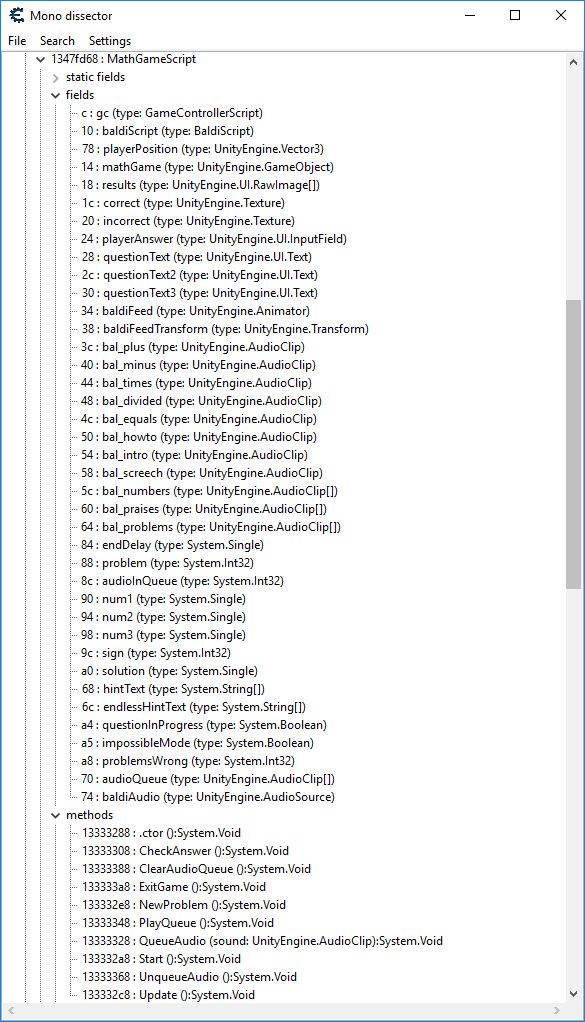The width and height of the screenshot is (585, 1022).
Task: Select the bal_praises AudioClip[] field
Action: tap(204, 509)
